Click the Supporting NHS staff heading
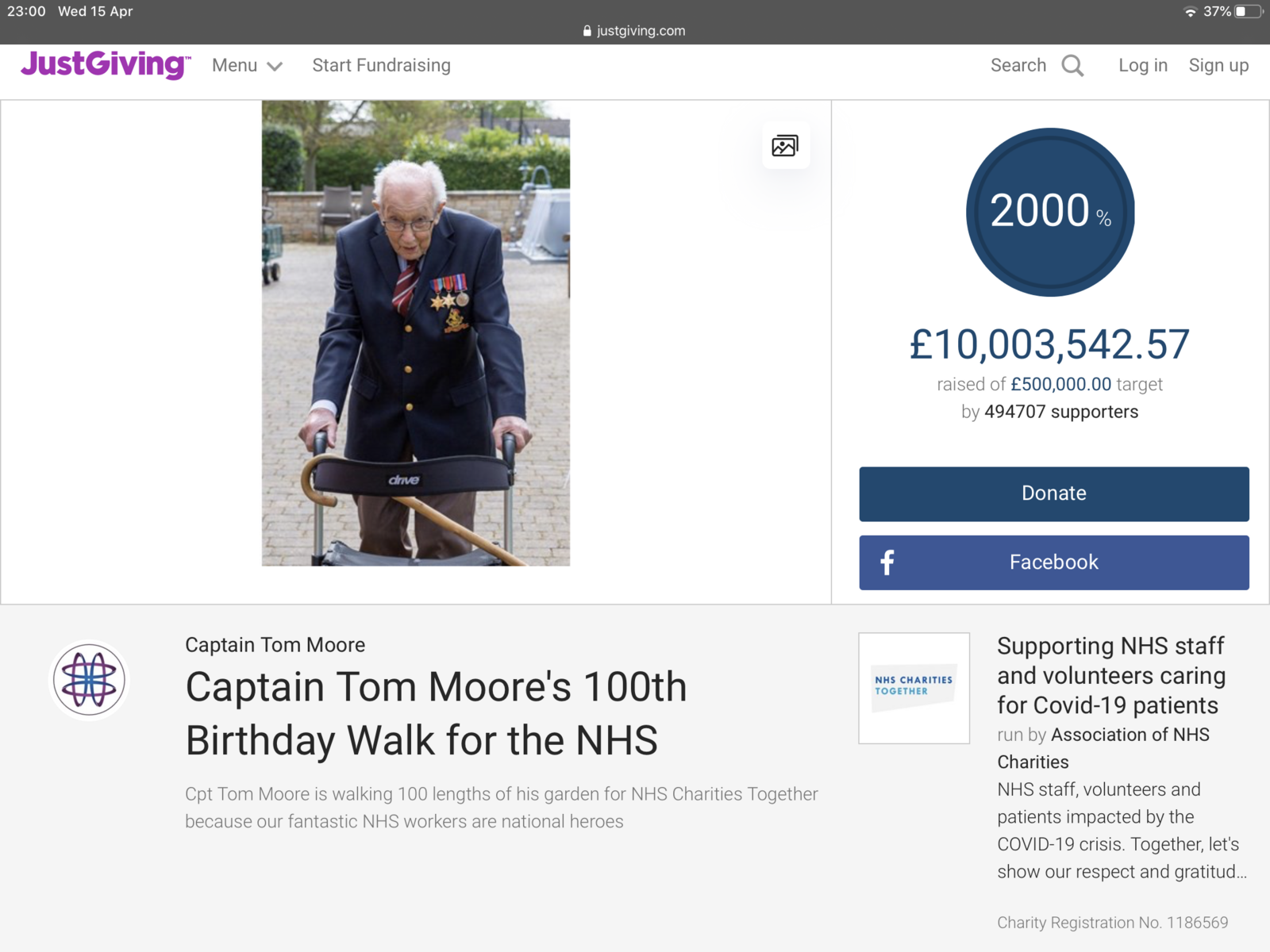 tap(1110, 675)
